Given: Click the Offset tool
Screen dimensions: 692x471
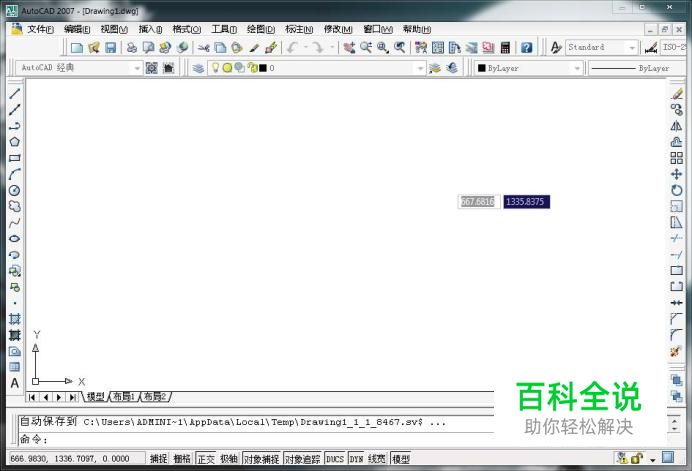Looking at the screenshot, I should coord(677,142).
